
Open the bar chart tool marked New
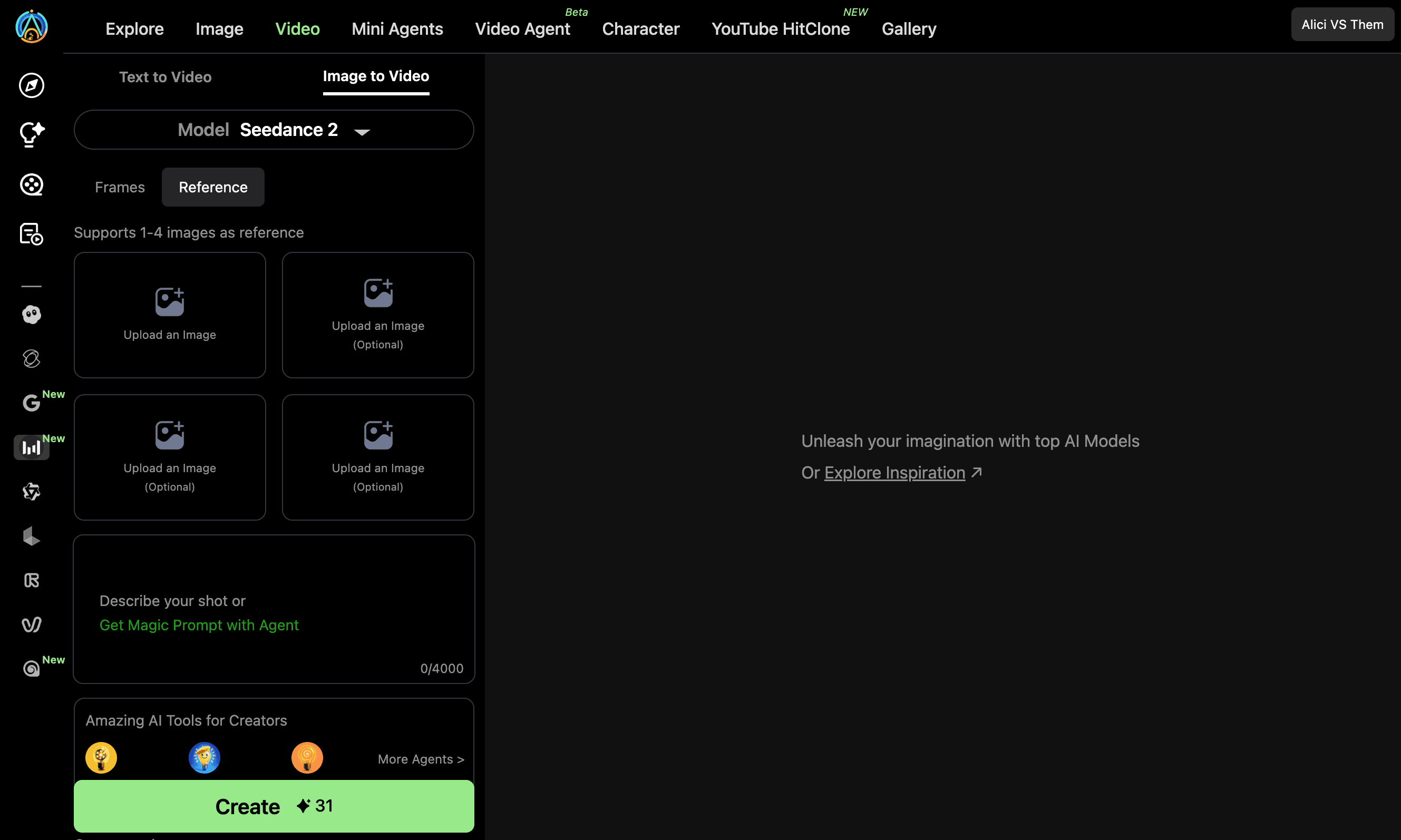pyautogui.click(x=31, y=447)
